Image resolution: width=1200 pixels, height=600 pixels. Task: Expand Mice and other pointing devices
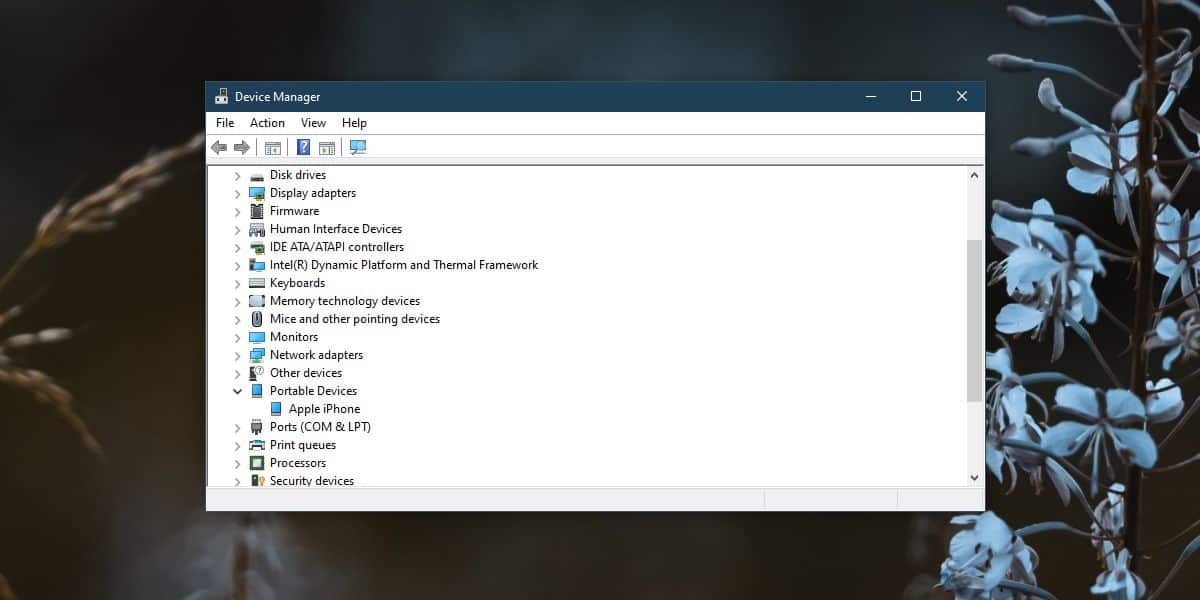click(237, 319)
